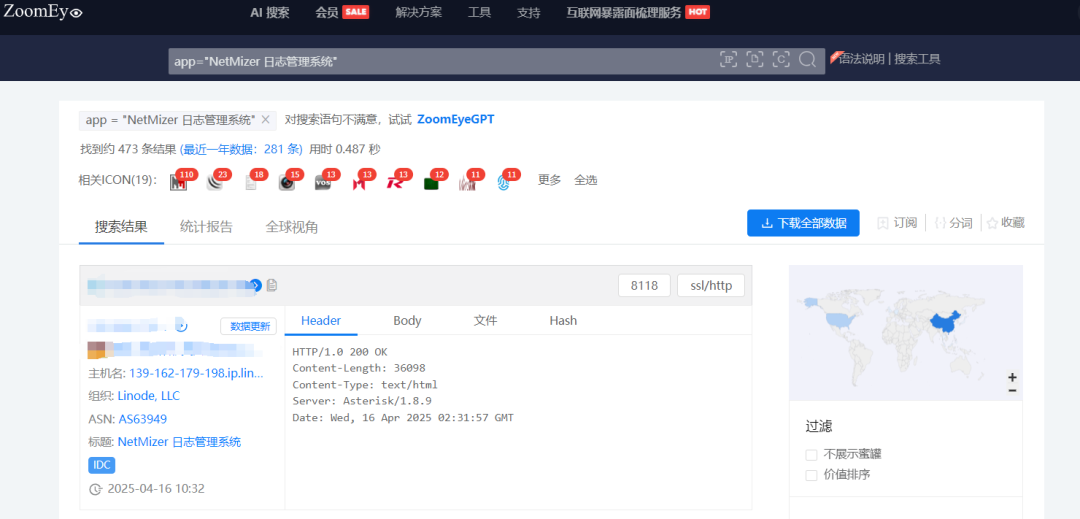Select the related icon with 23 badge

(214, 182)
